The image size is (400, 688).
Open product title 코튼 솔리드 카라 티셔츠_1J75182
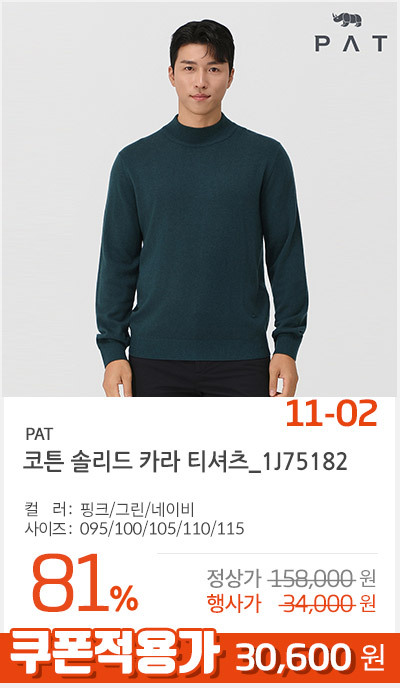pos(185,462)
